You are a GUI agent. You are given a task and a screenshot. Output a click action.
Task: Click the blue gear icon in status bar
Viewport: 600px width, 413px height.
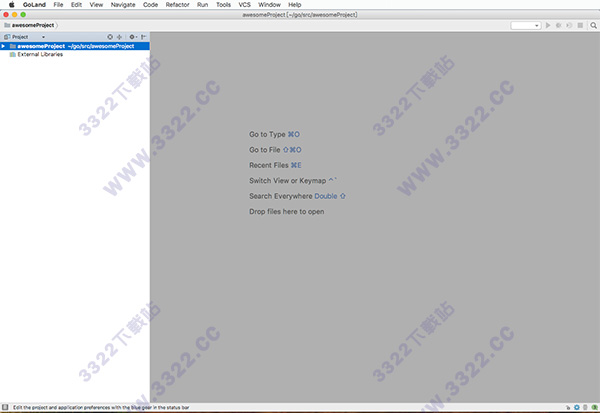[577, 408]
